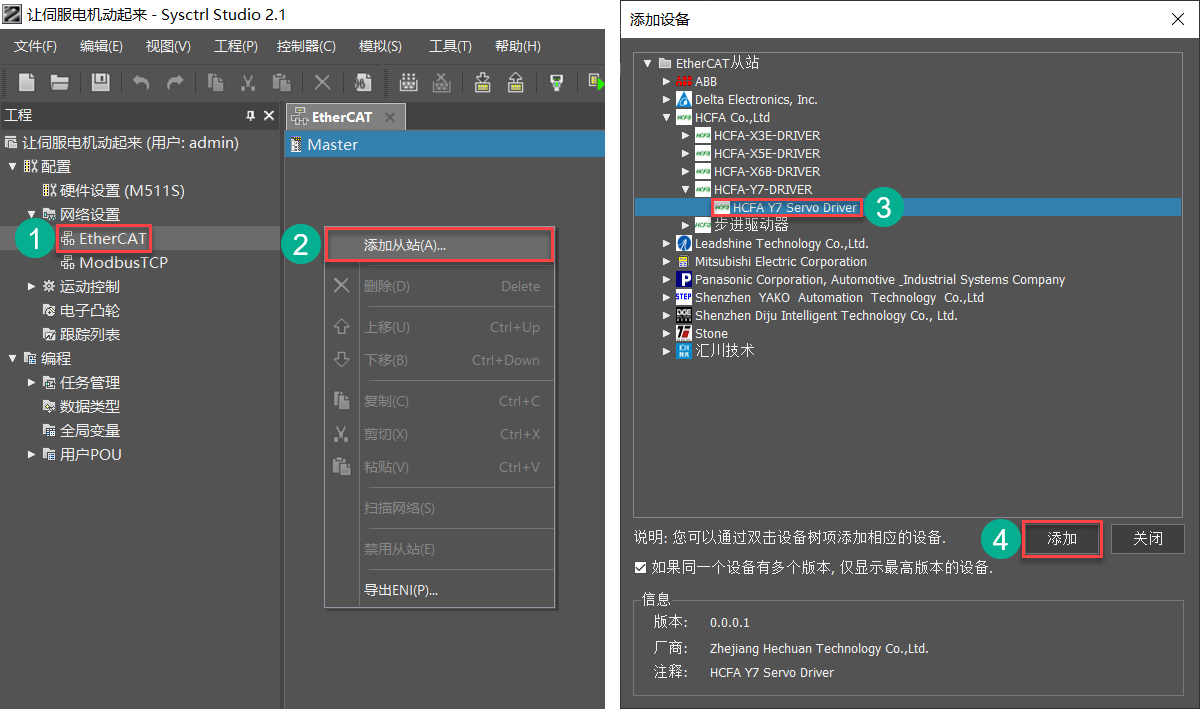Expand Delta Electronics, Inc. node
This screenshot has width=1200, height=709.
click(667, 99)
